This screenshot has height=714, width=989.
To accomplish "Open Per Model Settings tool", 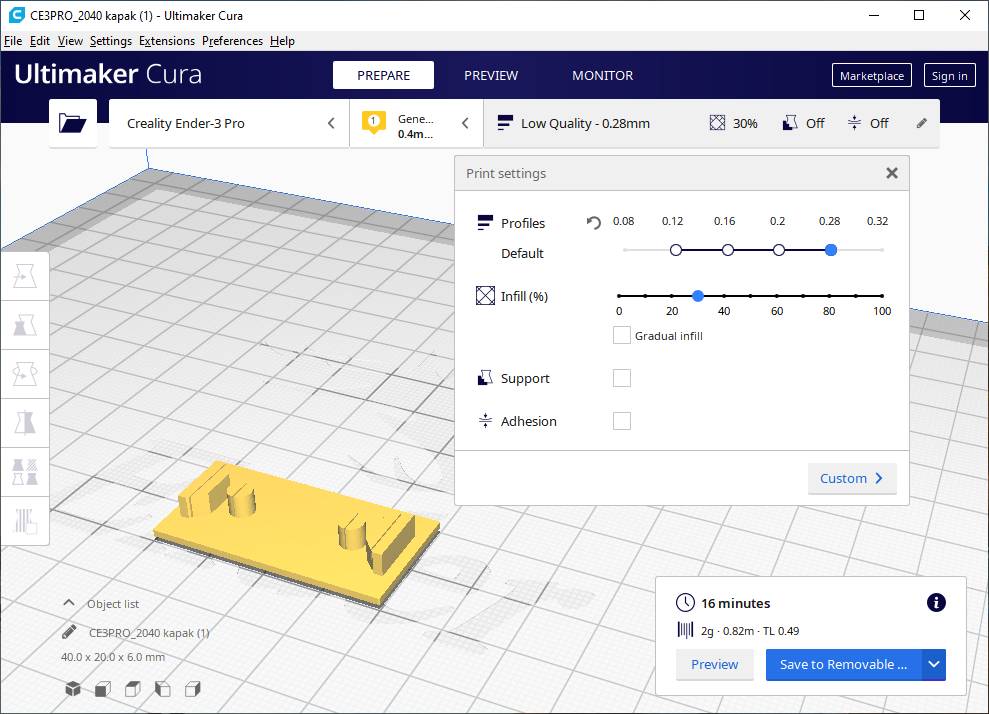I will click(x=25, y=472).
